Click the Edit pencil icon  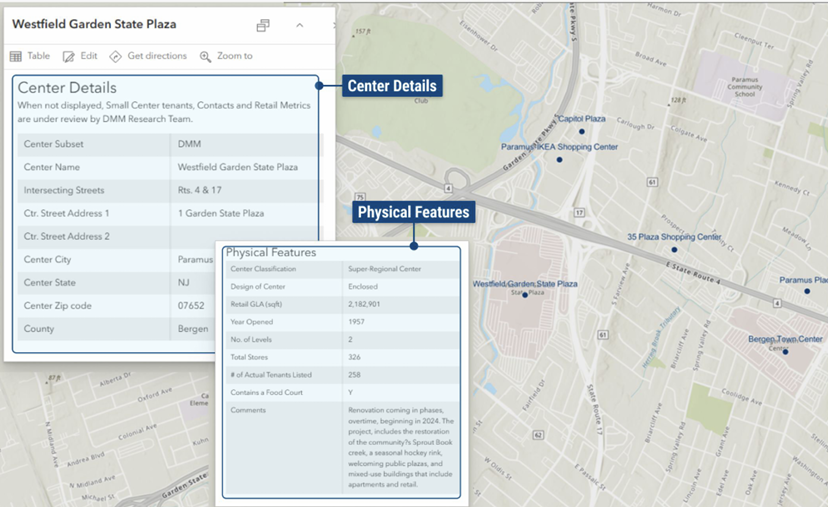tap(69, 57)
